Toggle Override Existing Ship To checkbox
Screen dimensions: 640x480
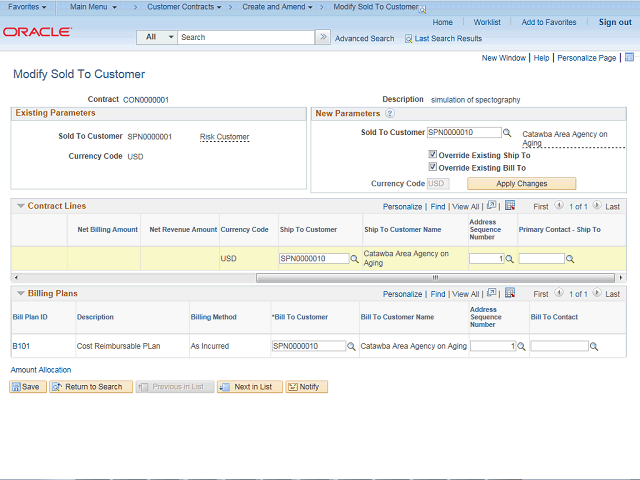[433, 154]
